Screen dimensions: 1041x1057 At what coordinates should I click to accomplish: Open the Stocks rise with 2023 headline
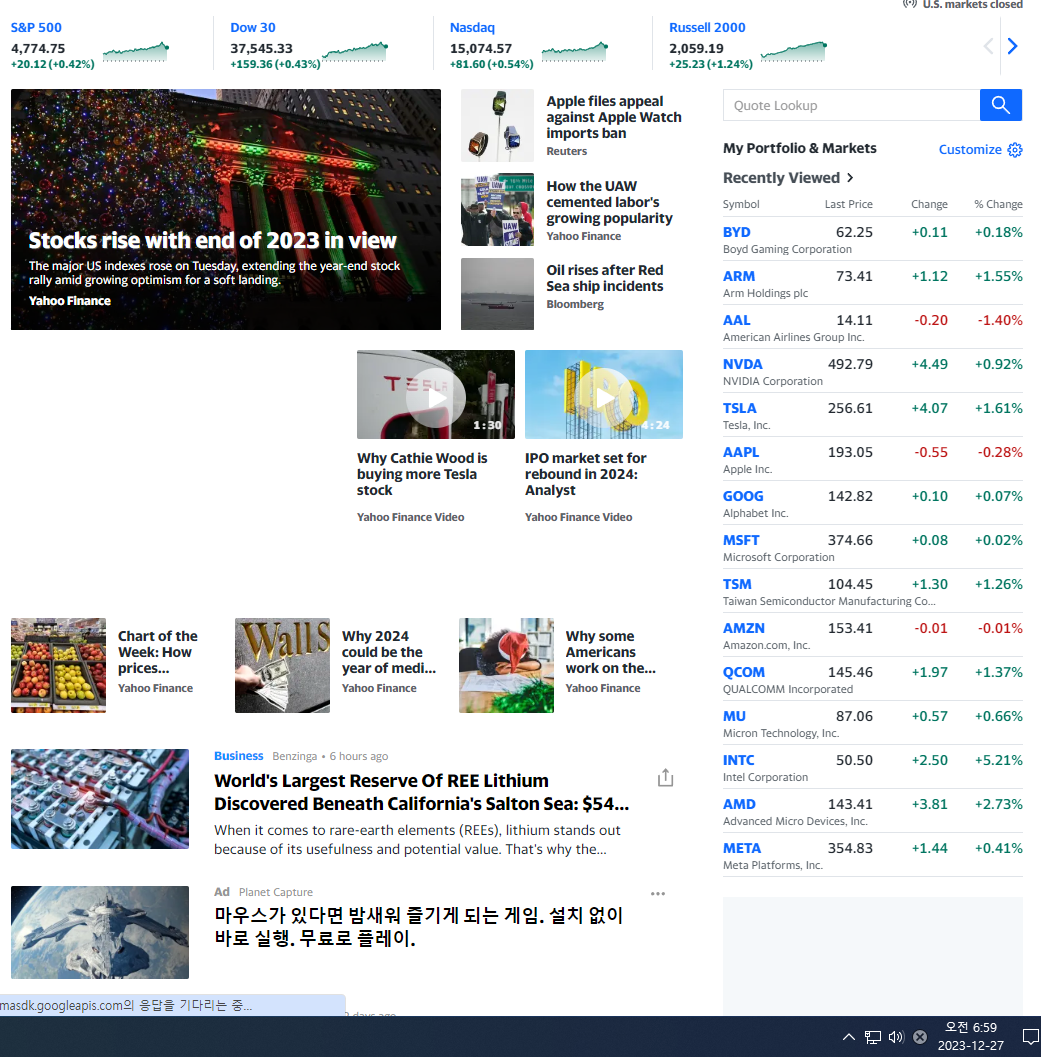(x=212, y=241)
